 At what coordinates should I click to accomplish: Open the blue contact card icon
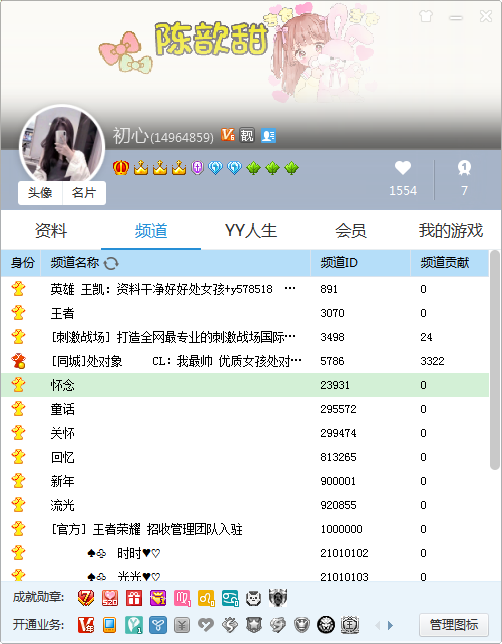click(x=268, y=136)
